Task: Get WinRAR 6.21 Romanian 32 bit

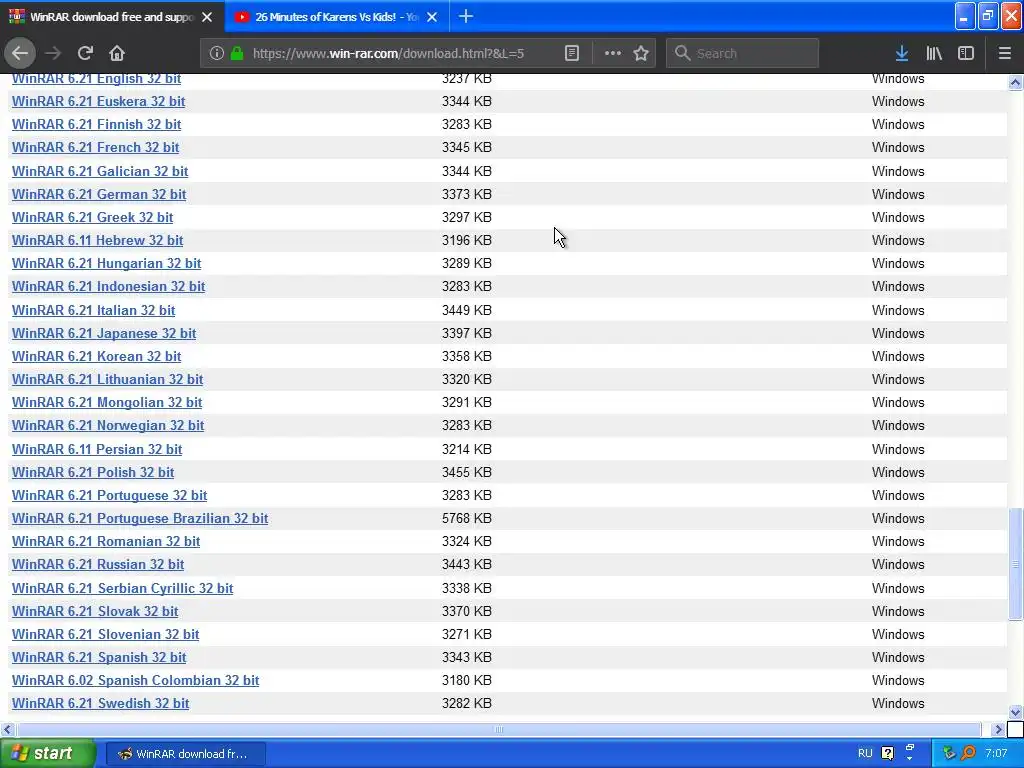Action: point(106,541)
